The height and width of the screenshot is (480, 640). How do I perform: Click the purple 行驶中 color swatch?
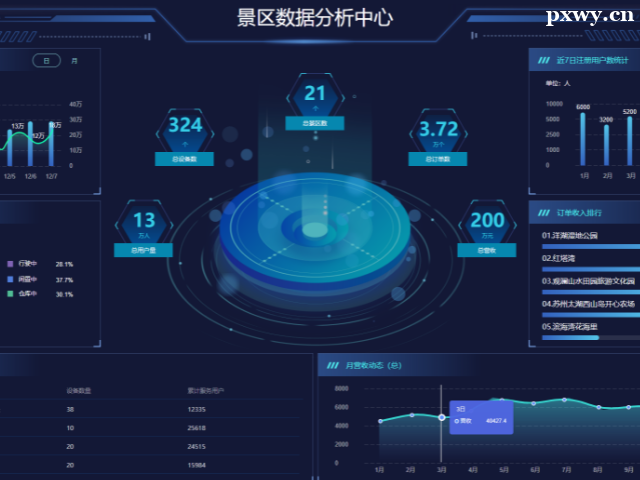[9, 264]
